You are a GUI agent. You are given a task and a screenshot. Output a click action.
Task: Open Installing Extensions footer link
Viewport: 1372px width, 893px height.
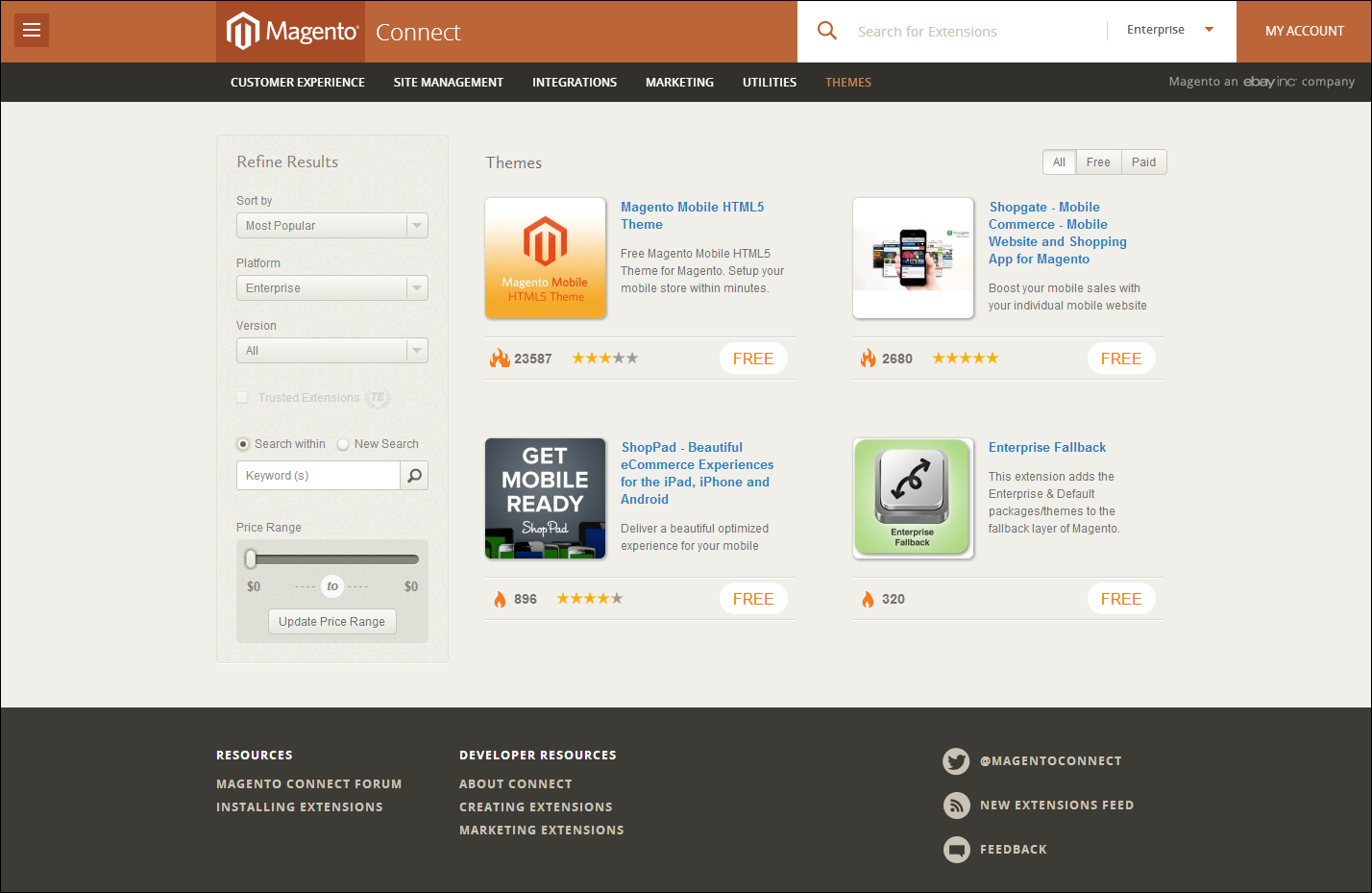[300, 807]
